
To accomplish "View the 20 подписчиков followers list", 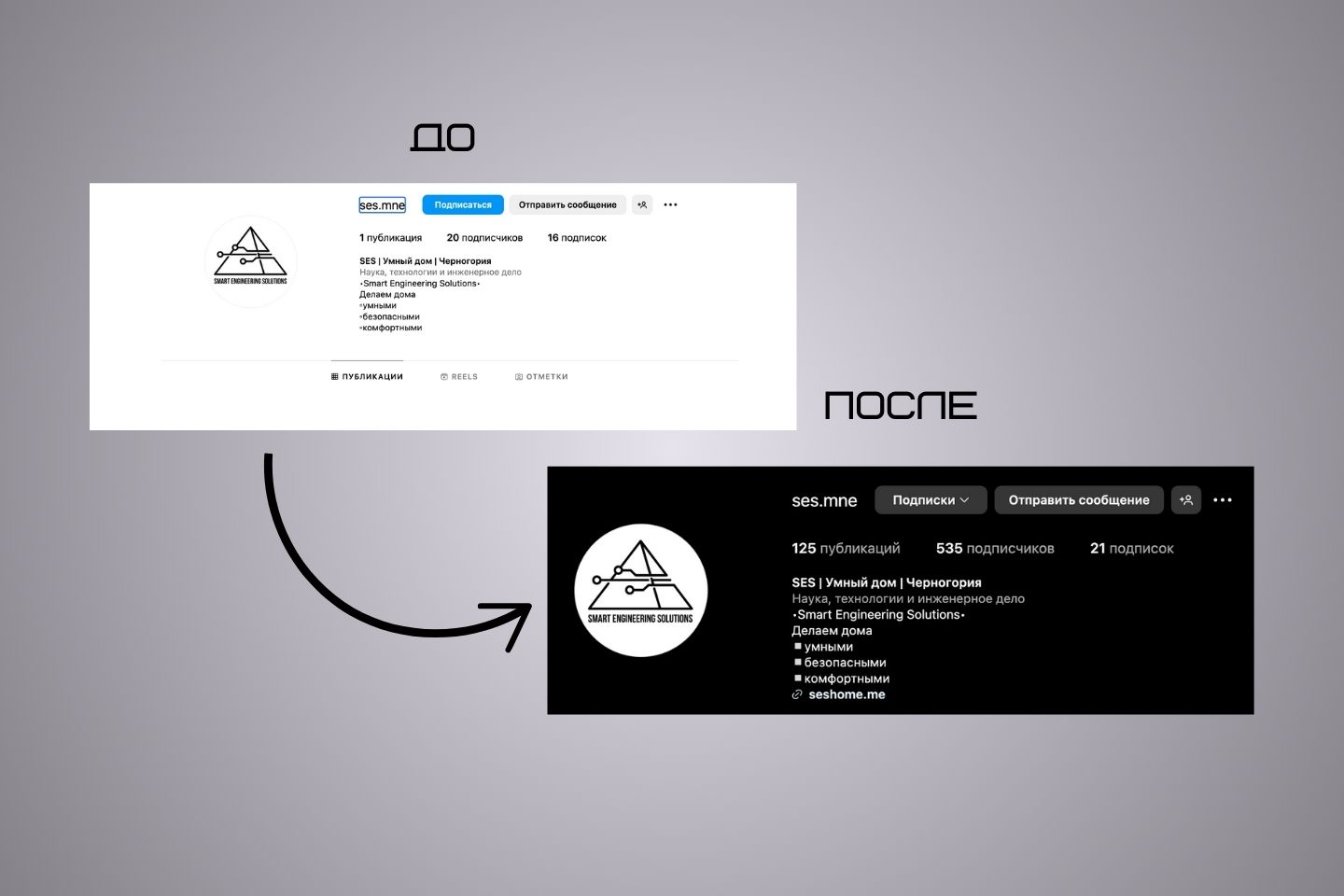I will tap(484, 238).
